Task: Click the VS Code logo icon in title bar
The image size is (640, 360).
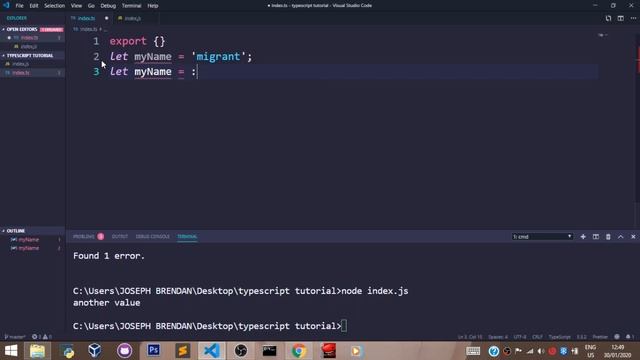Action: (x=6, y=5)
